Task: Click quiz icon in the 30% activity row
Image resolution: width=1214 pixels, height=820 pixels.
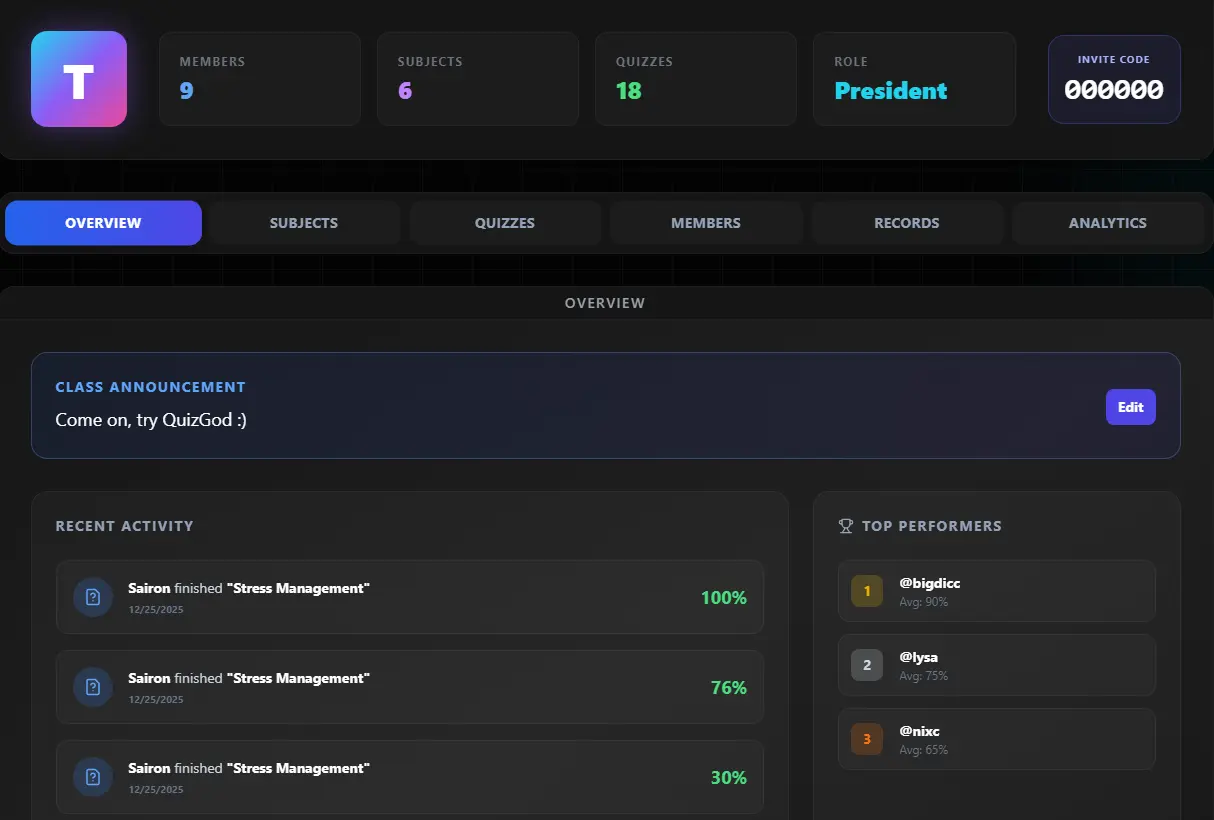Action: [93, 777]
